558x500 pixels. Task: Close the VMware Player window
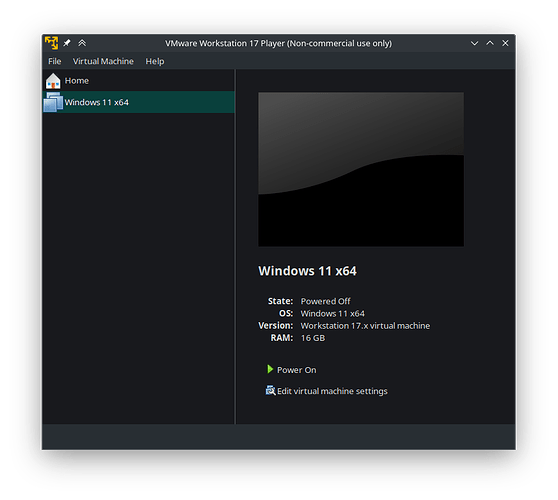(505, 43)
